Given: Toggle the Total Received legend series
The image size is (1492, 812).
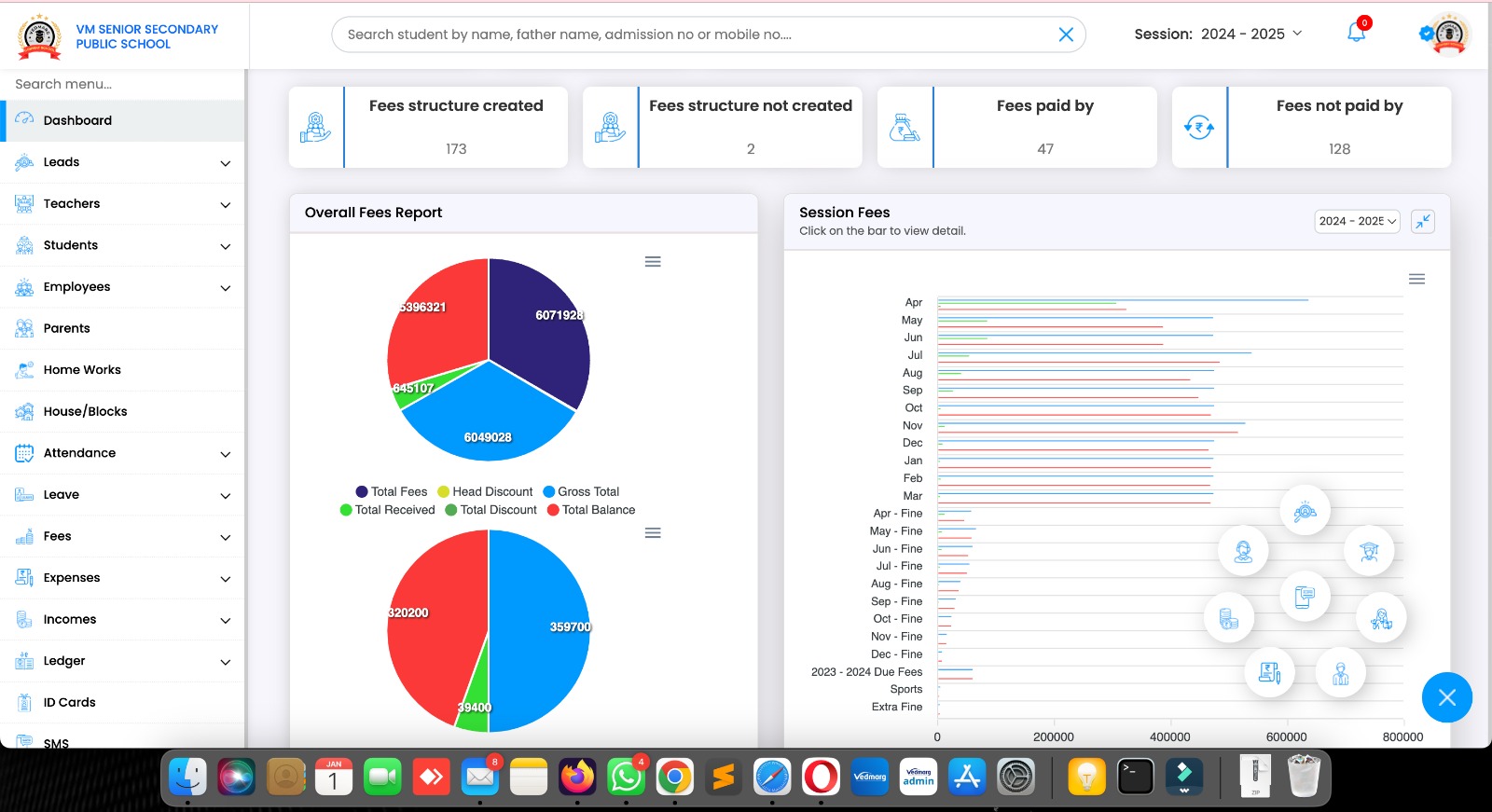Looking at the screenshot, I should point(387,510).
